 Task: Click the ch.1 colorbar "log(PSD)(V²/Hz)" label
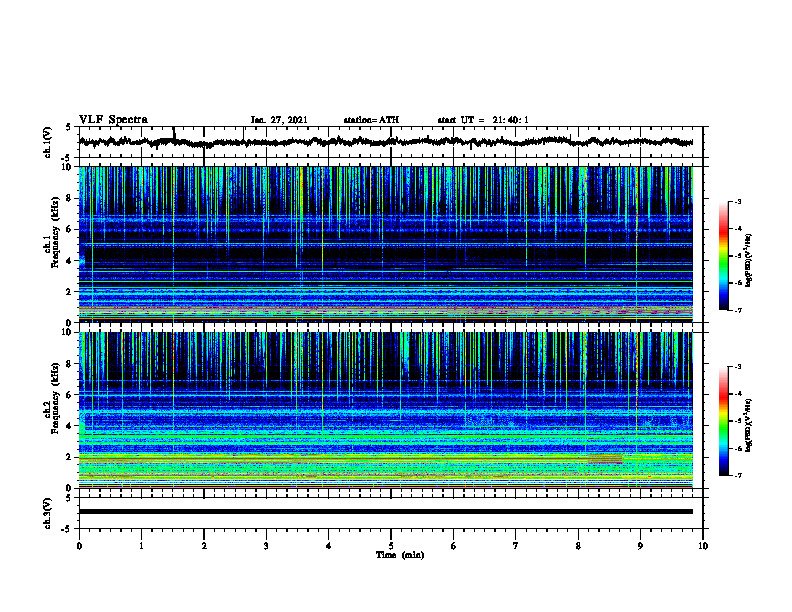[749, 261]
